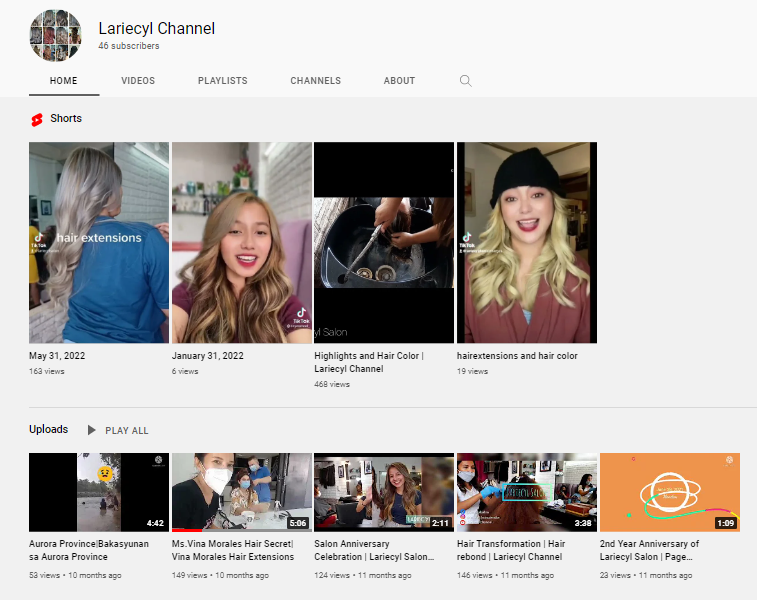Click the 1:09 duration badge
This screenshot has height=600, width=757.
click(x=725, y=523)
